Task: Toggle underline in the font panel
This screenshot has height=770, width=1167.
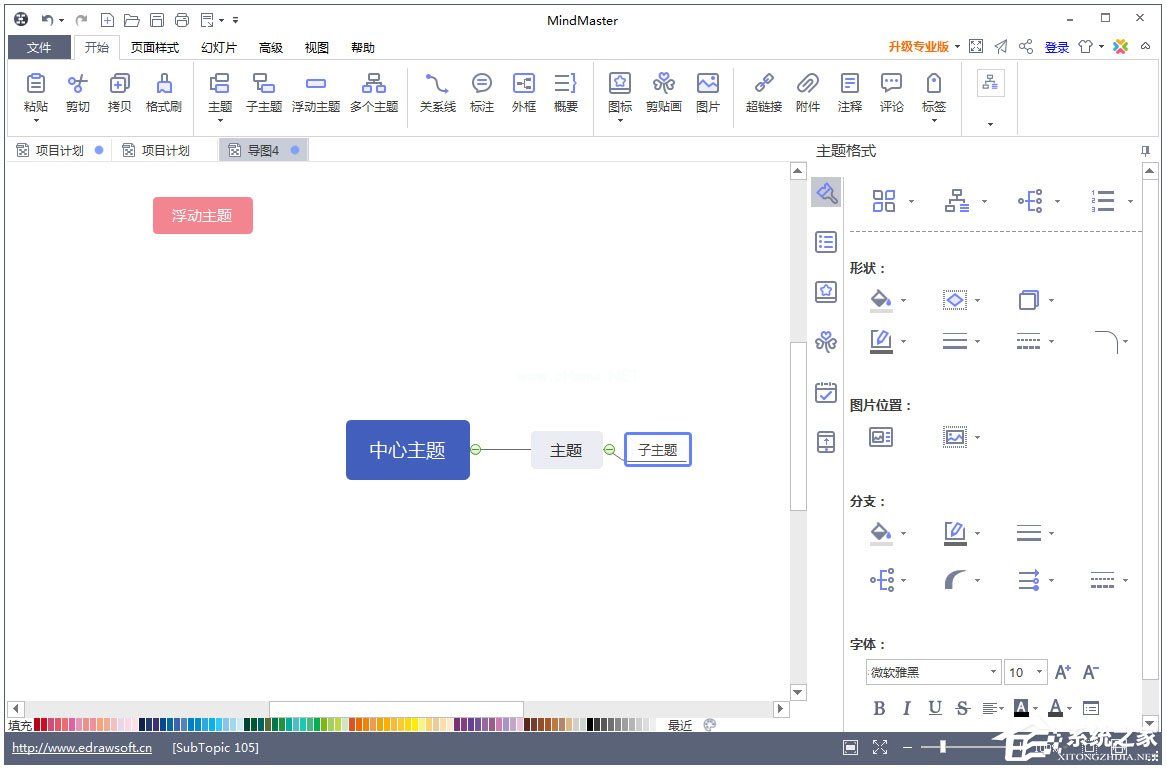Action: coord(933,708)
